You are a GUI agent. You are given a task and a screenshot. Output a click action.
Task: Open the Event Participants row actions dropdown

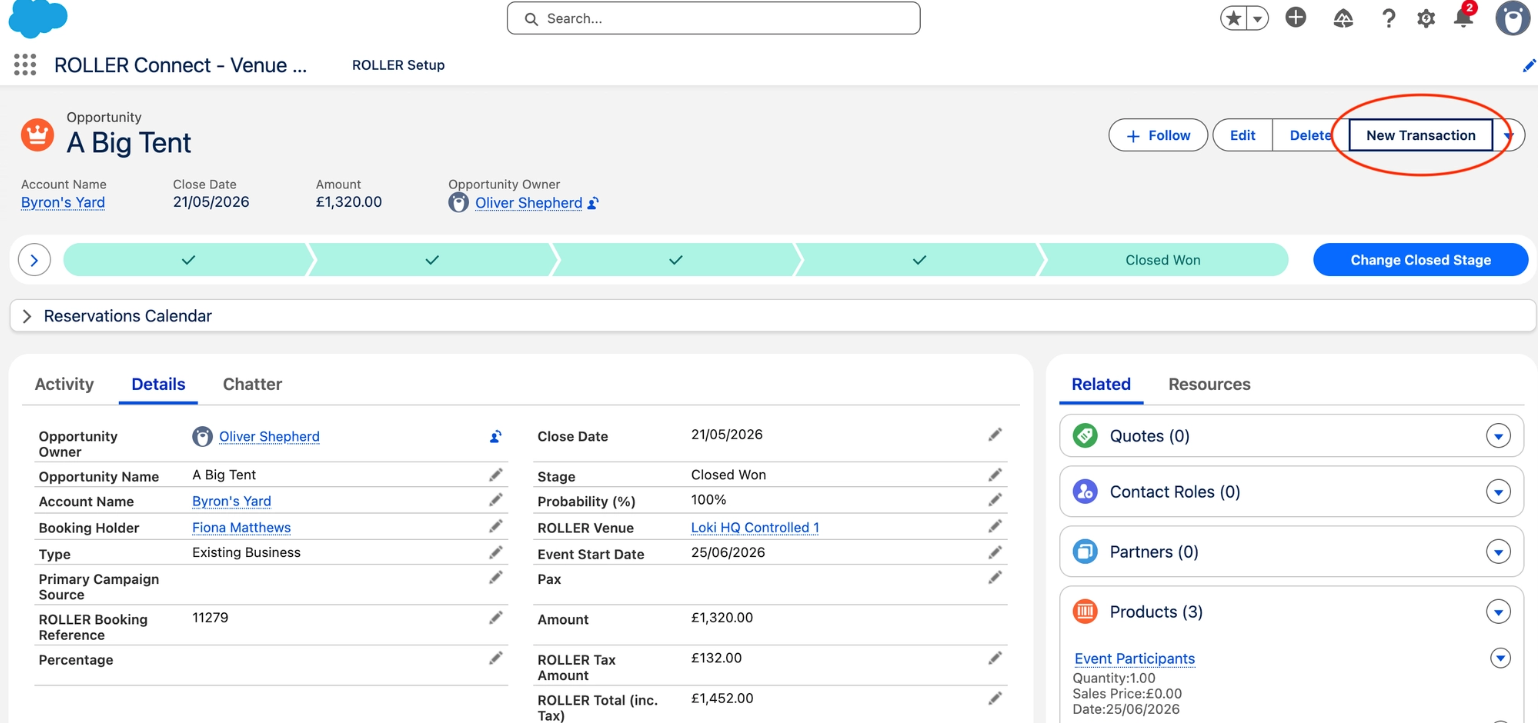pos(1500,658)
